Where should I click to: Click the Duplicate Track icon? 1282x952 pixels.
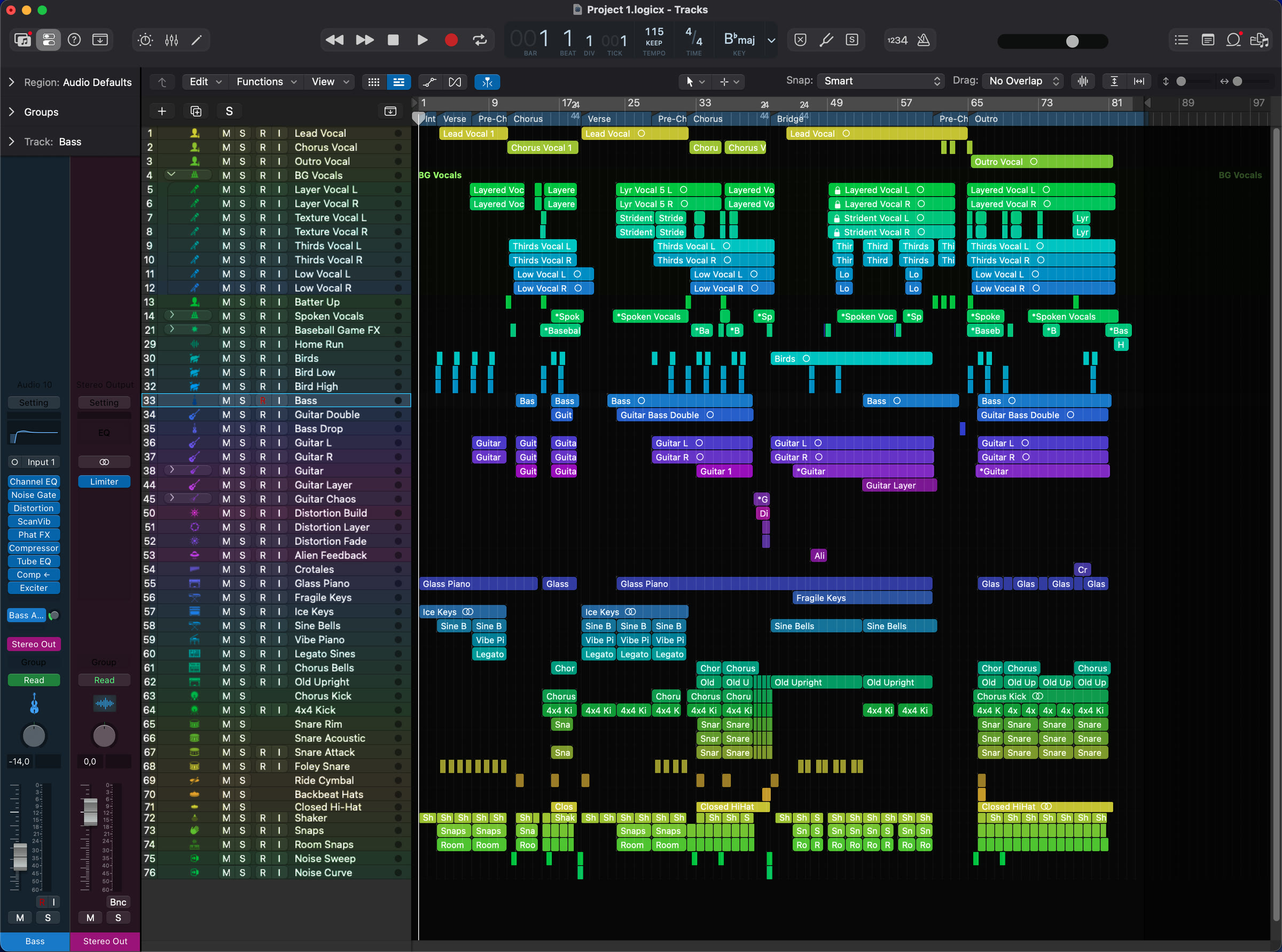coord(196,111)
